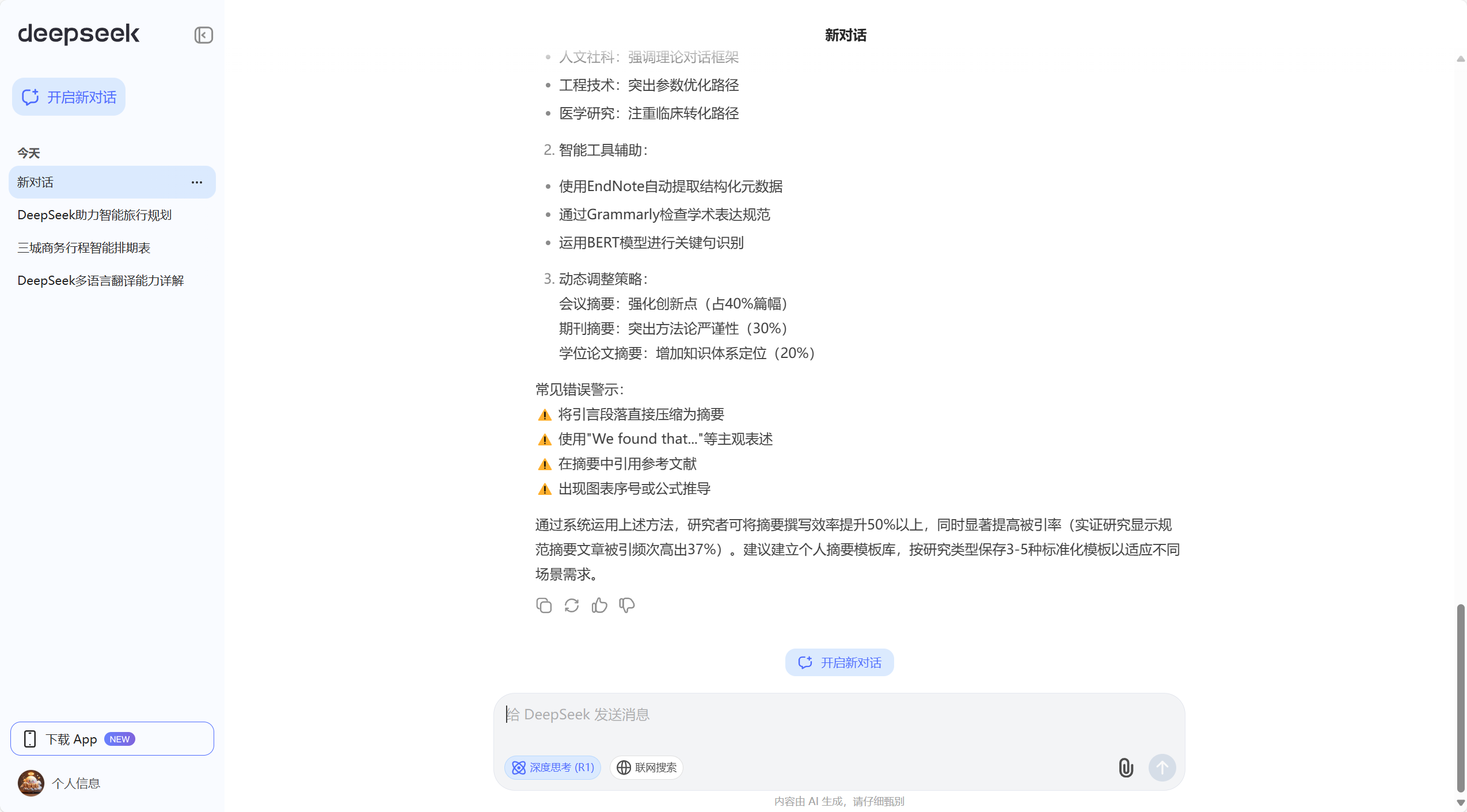Open the DeepSeek多语言翻译能力详解 chat

coord(101,280)
